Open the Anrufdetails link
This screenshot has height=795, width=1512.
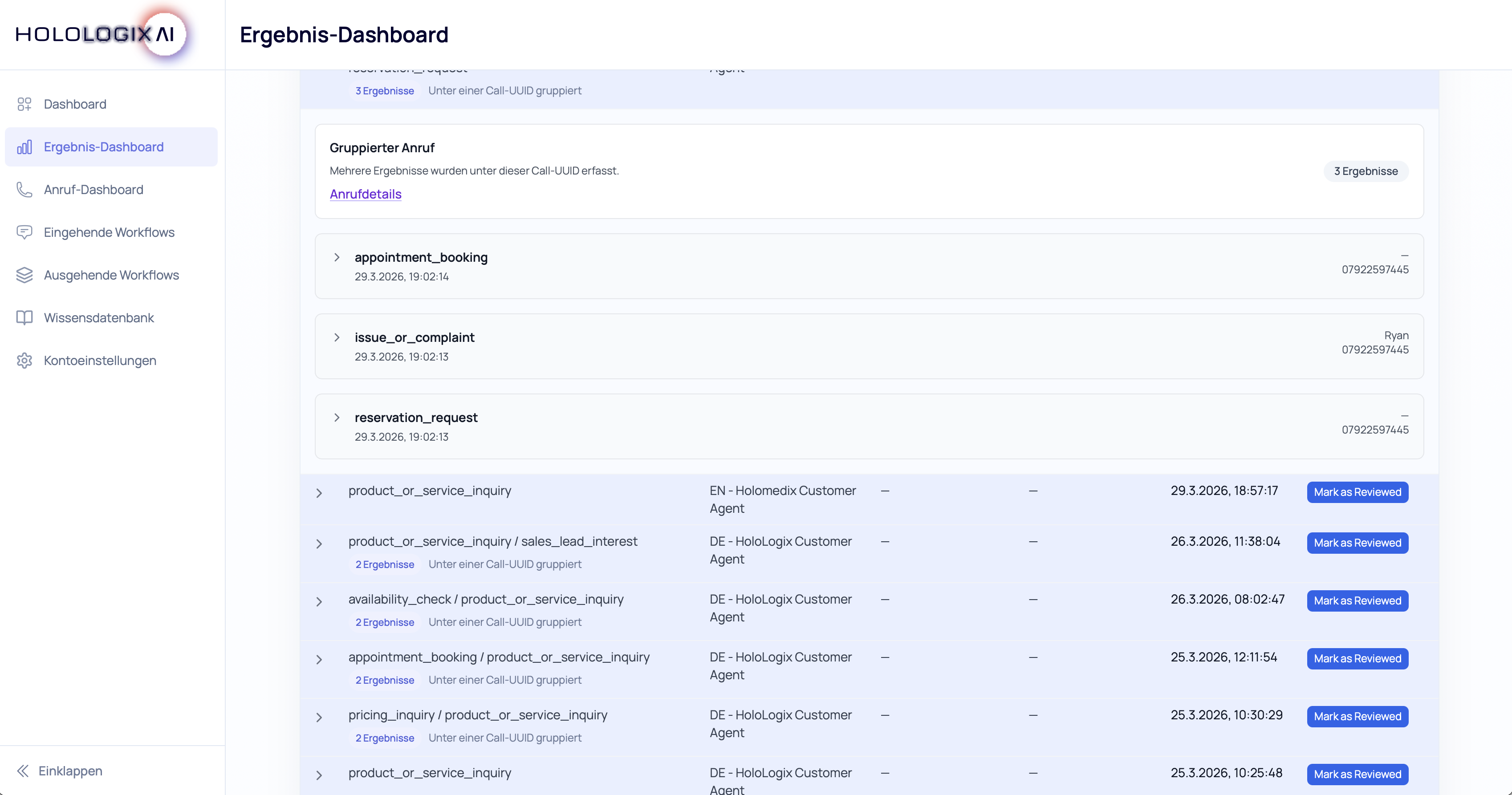click(366, 194)
